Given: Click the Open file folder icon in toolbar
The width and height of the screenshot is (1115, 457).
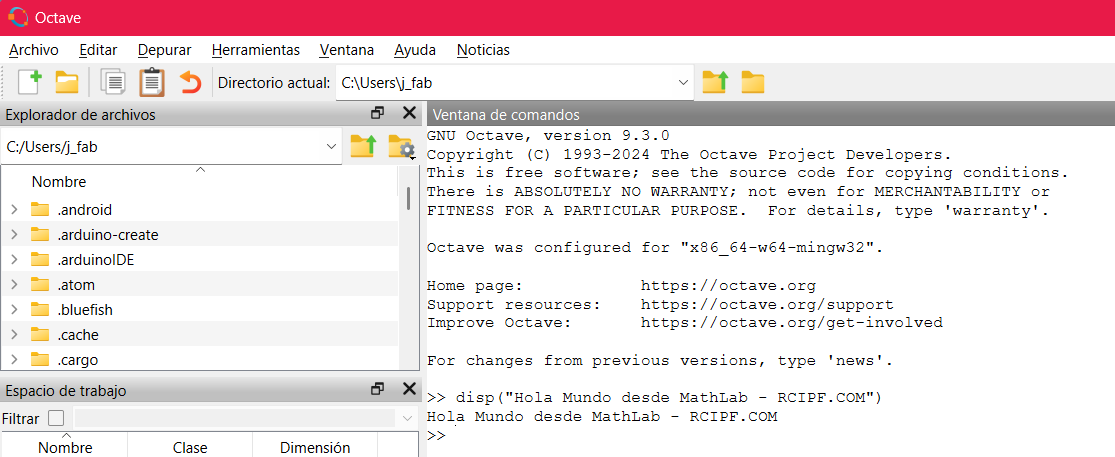Looking at the screenshot, I should pos(67,82).
